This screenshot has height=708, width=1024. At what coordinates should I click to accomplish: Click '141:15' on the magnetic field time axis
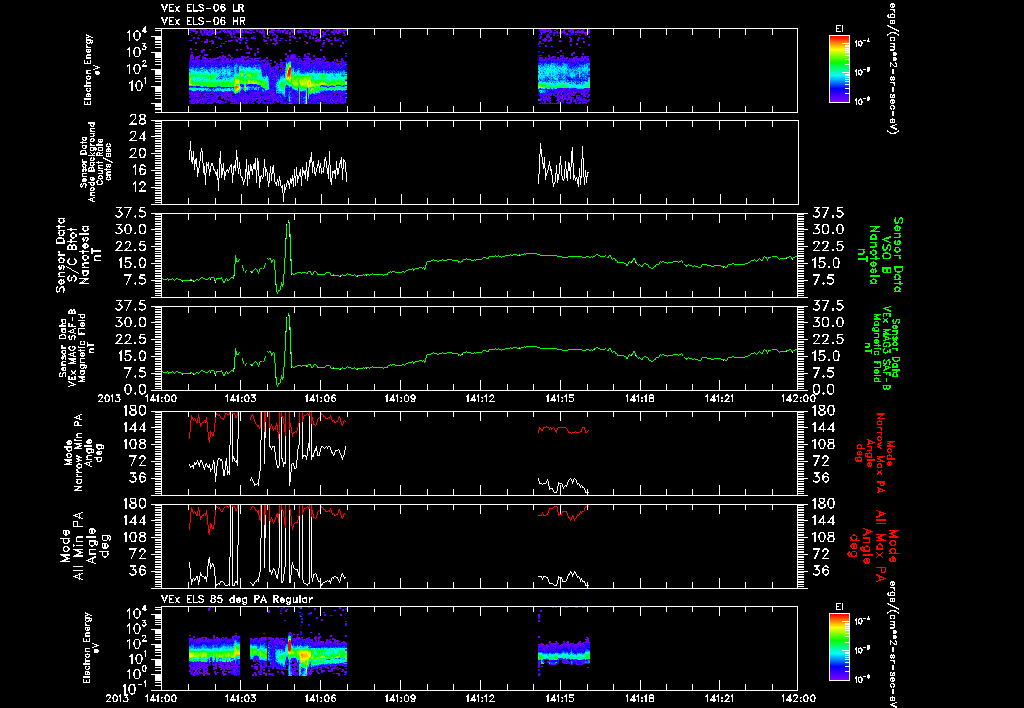pos(560,398)
